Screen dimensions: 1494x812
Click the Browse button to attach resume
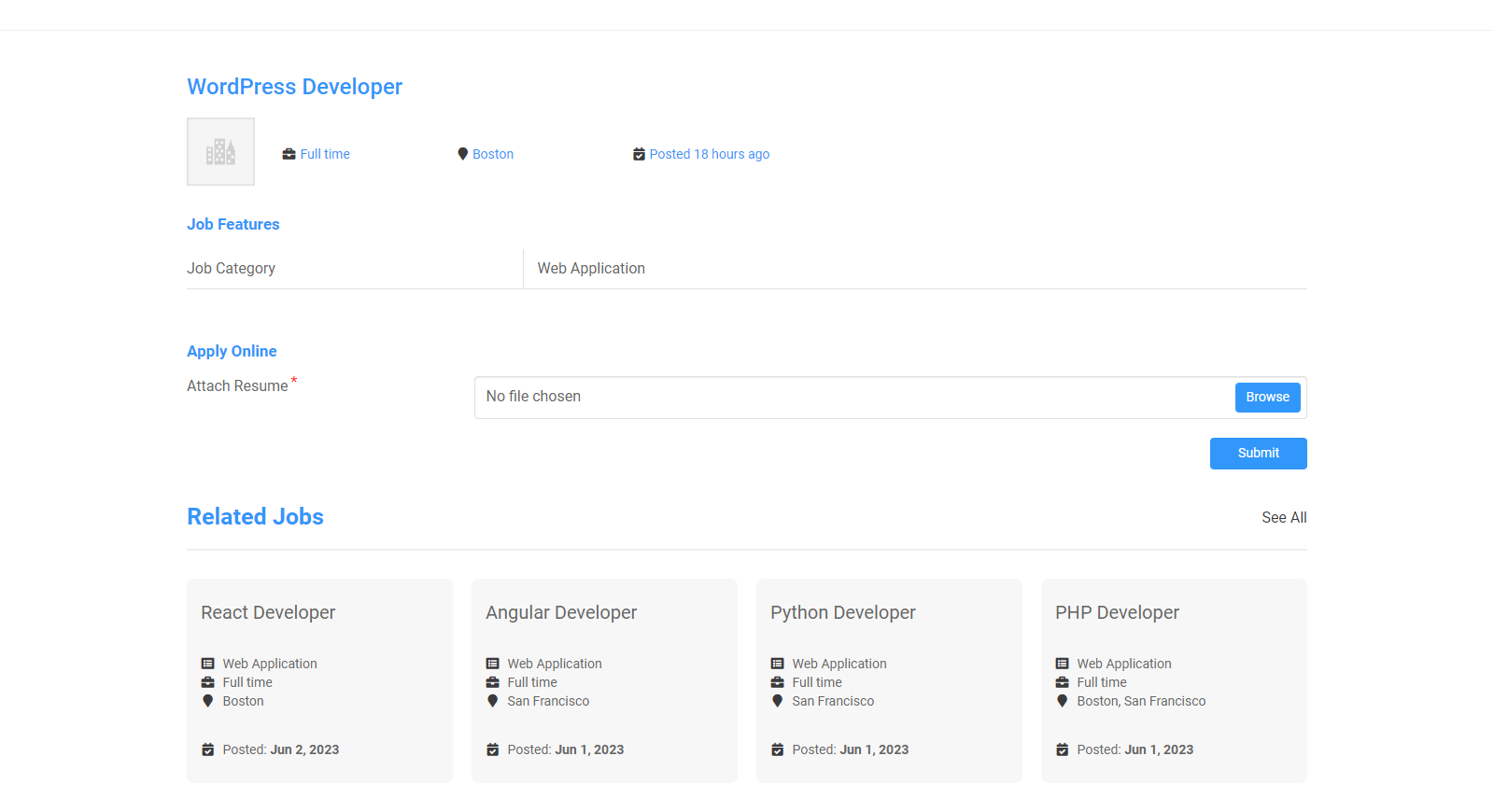[1267, 398]
